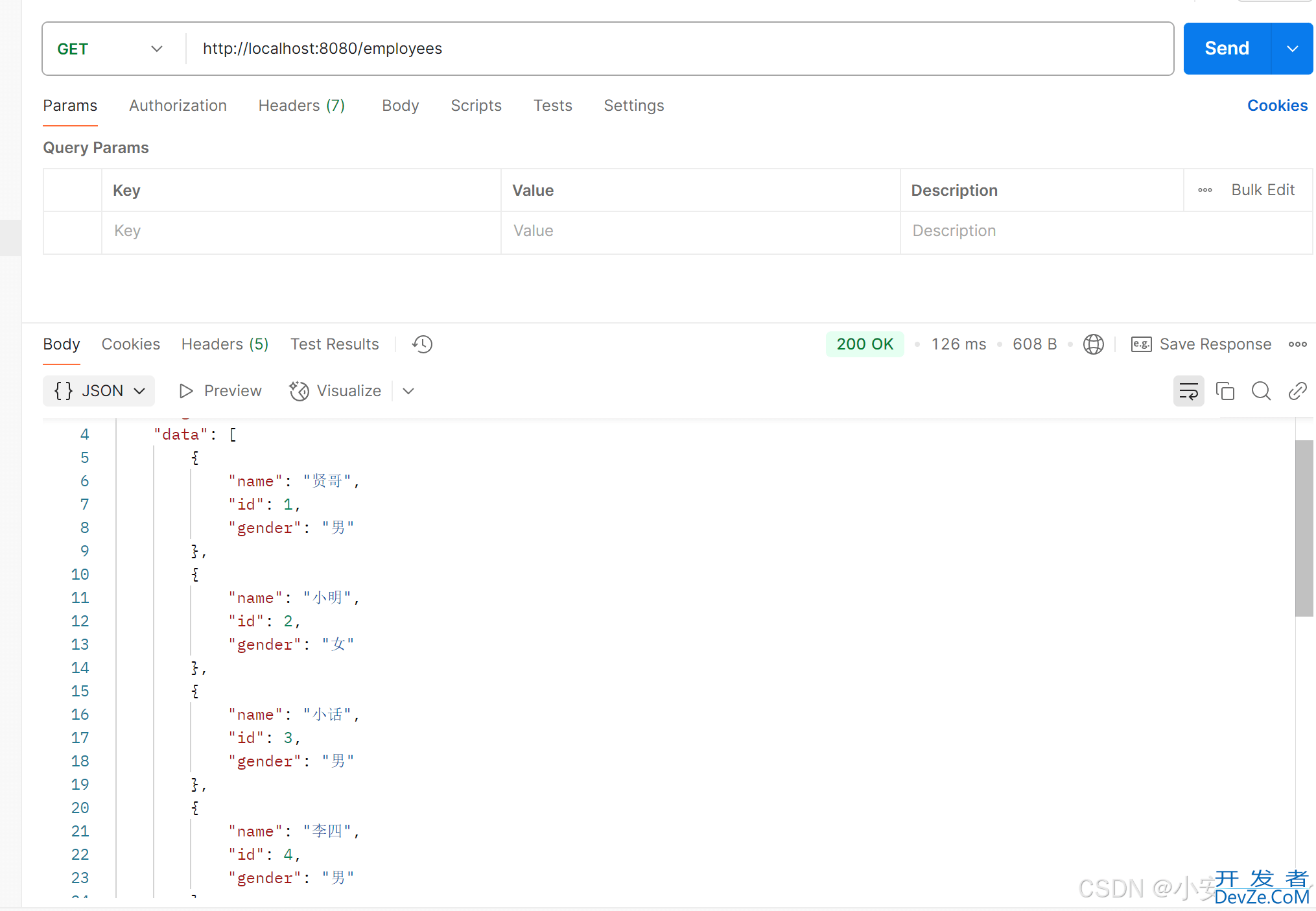
Task: Open the Test Results tab
Action: pyautogui.click(x=335, y=344)
